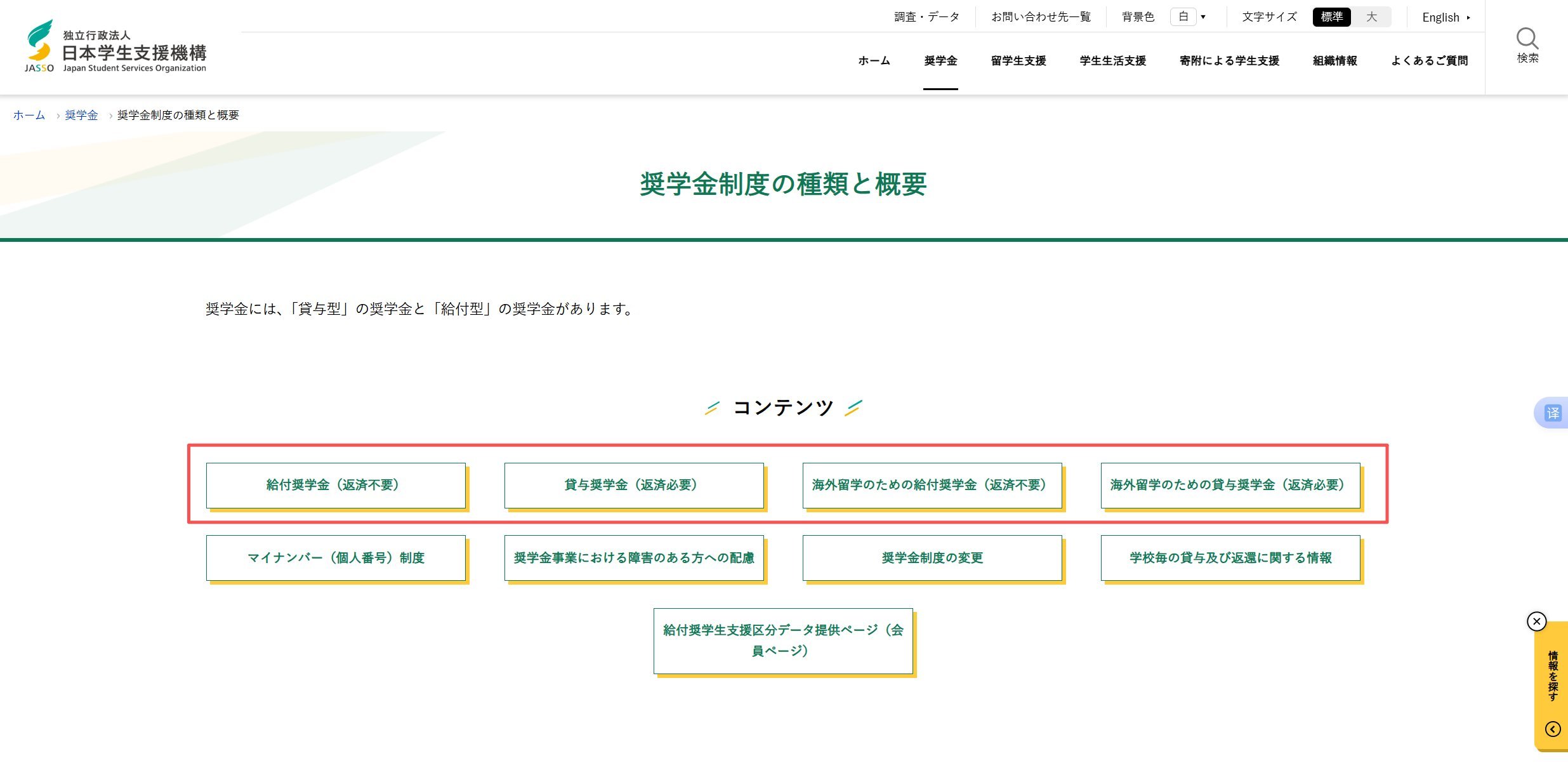Open 給付奨学生支援区分データ提供ページ button

point(783,641)
